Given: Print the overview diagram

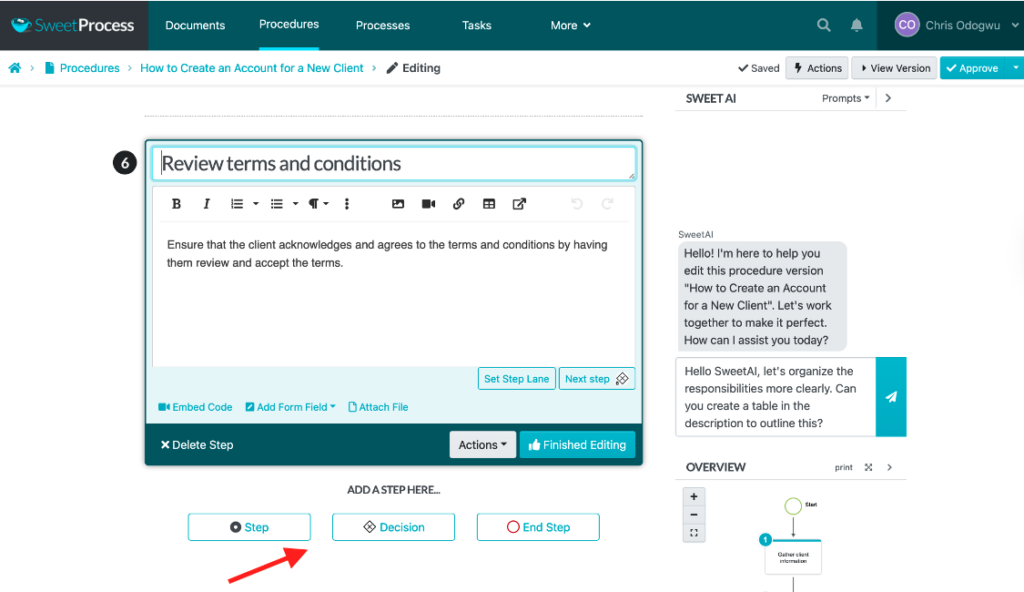Looking at the screenshot, I should pos(843,467).
